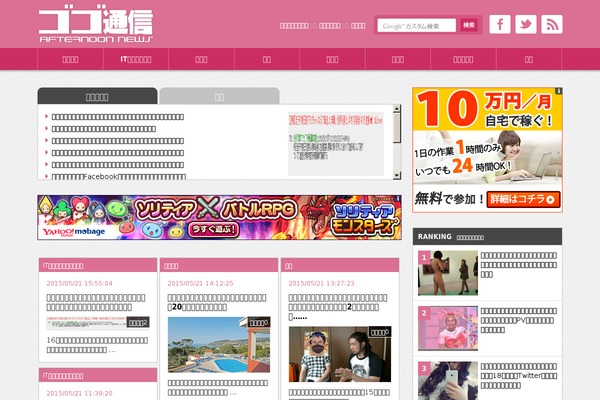Open the ソリティア×バトルRPG banner ad
Viewport: 600px width, 400px height.
pyautogui.click(x=219, y=217)
